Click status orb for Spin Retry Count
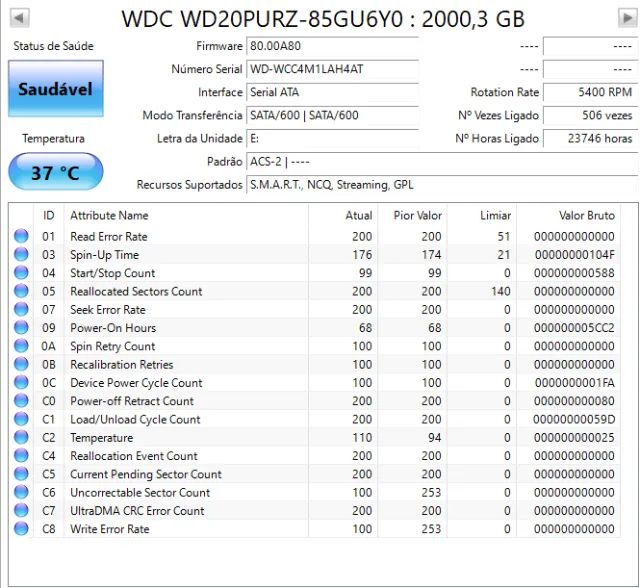 [21, 346]
